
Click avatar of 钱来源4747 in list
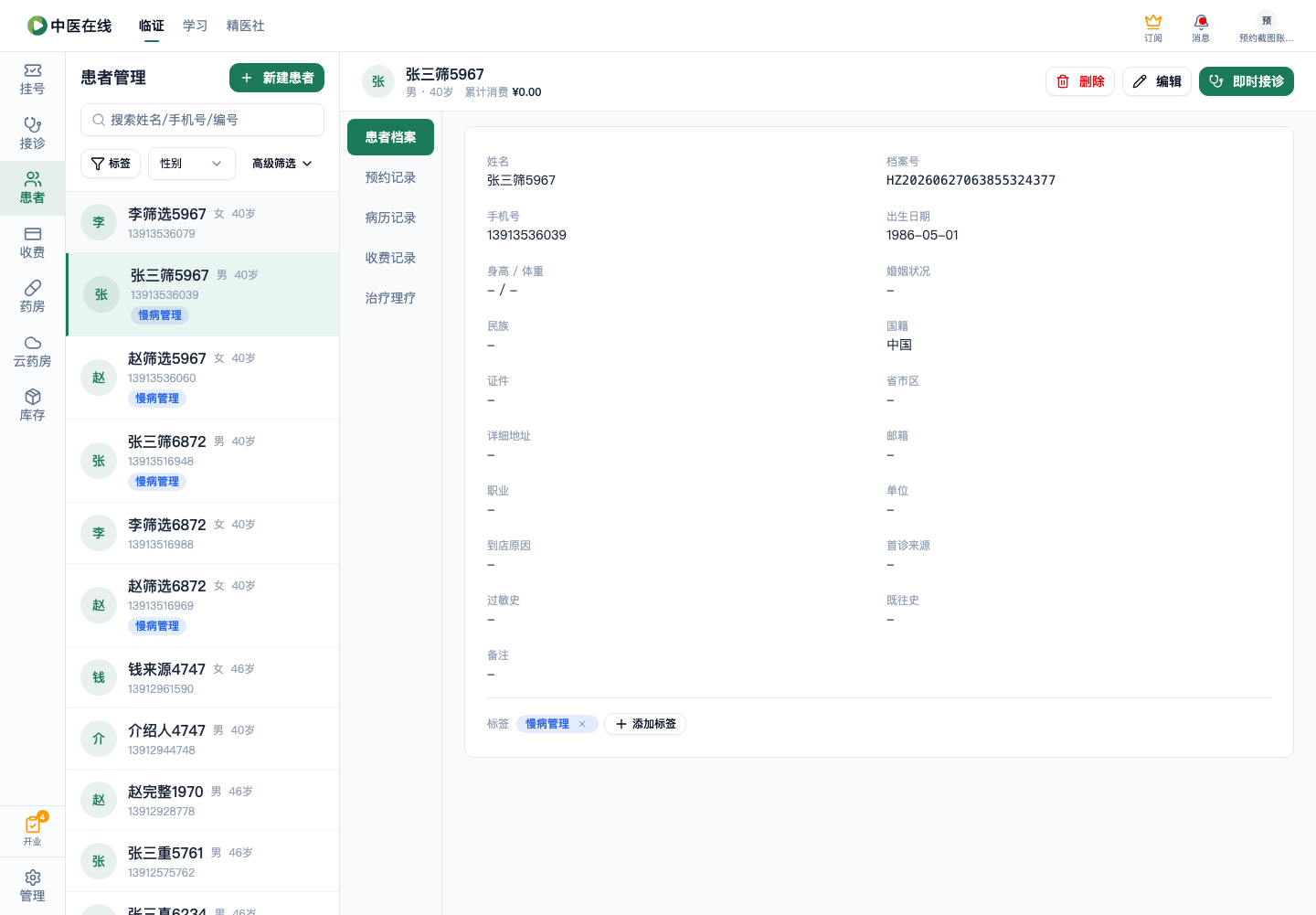tap(99, 677)
